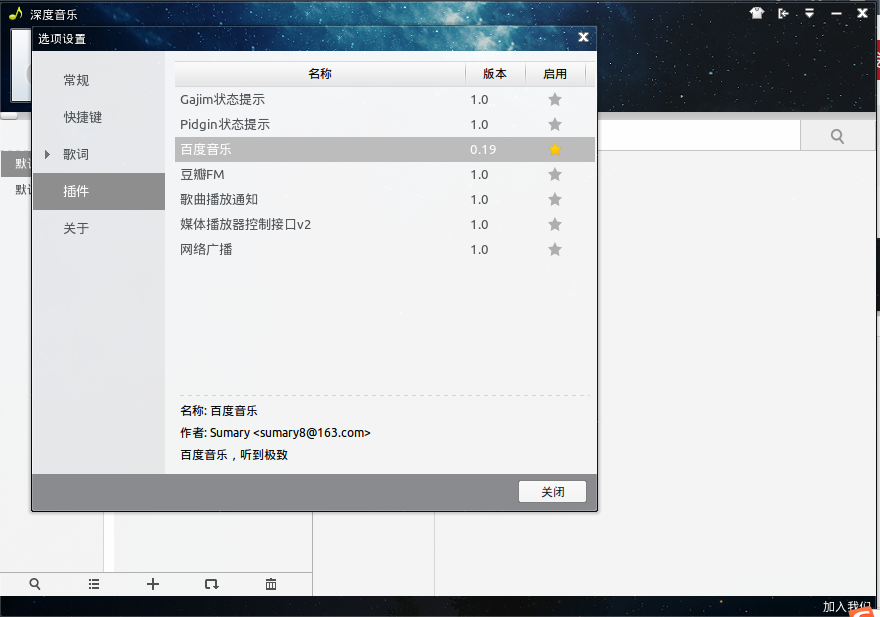880x617 pixels.
Task: Minimize the 深度音乐 main window
Action: (x=836, y=13)
